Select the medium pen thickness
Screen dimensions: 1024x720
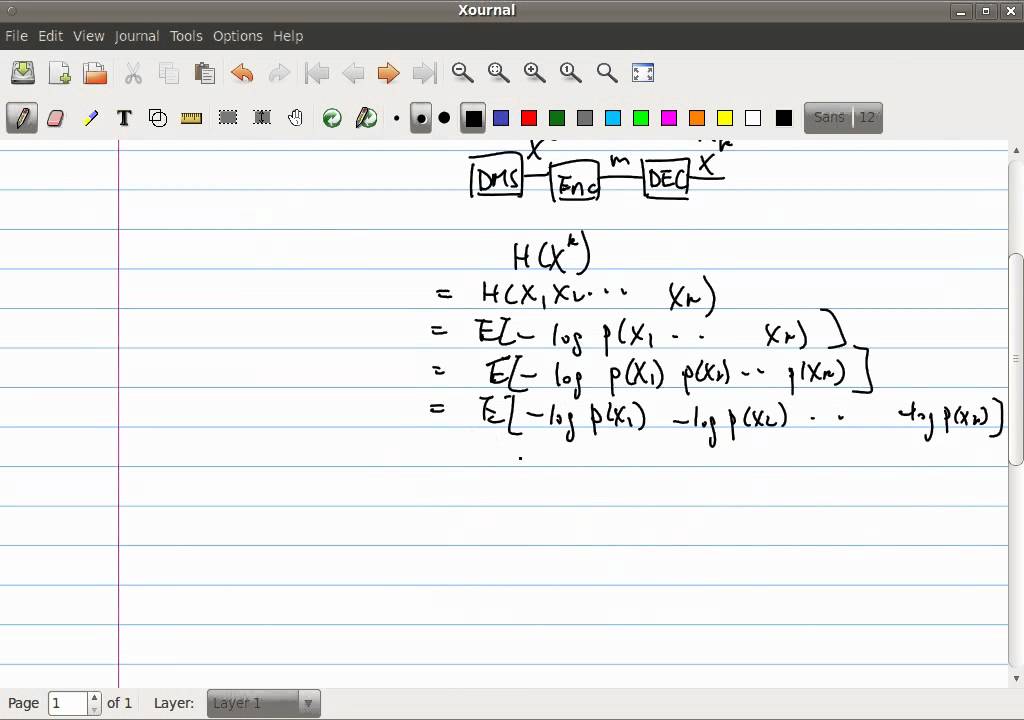point(421,118)
